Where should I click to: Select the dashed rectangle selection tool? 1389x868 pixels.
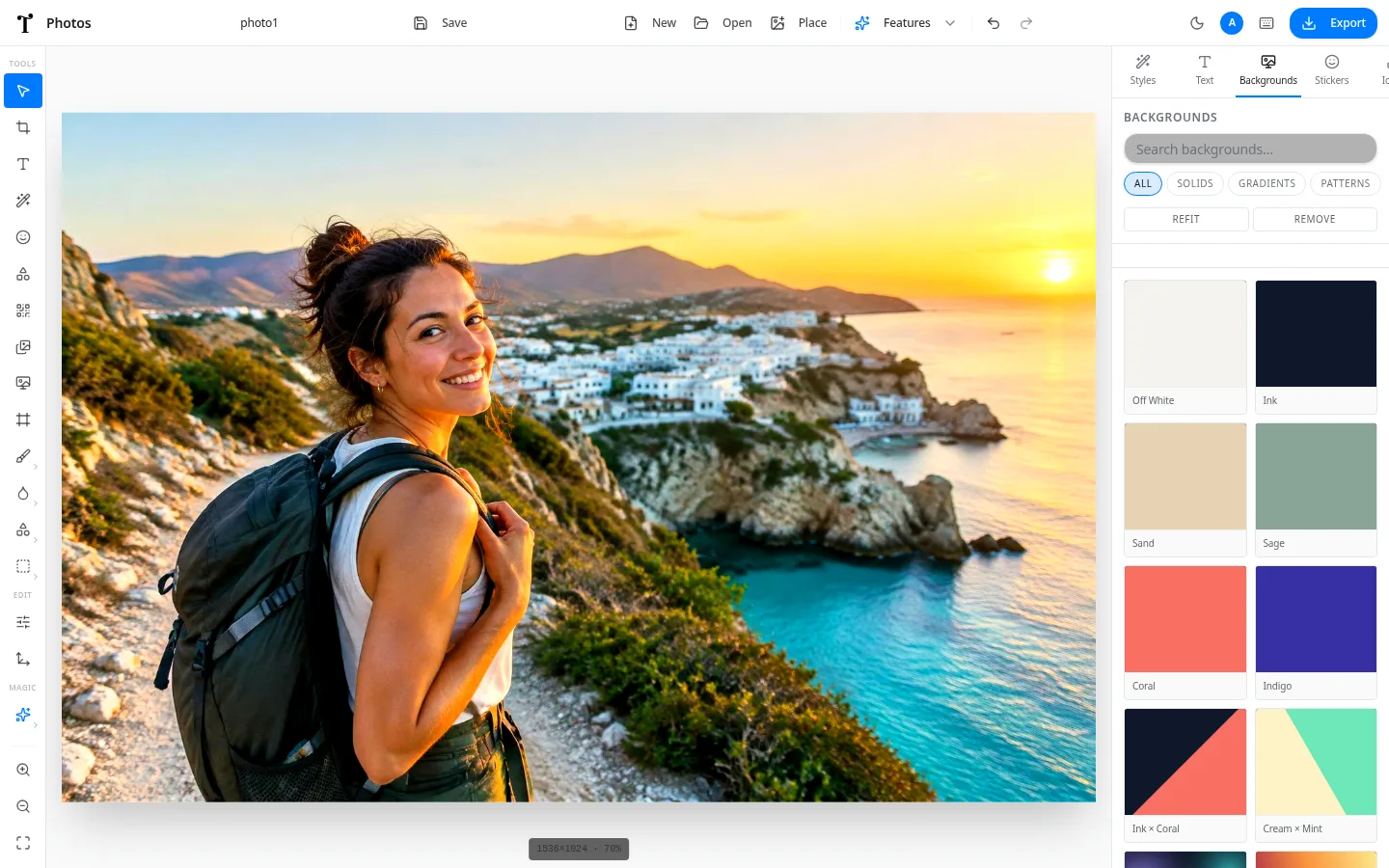tap(23, 566)
